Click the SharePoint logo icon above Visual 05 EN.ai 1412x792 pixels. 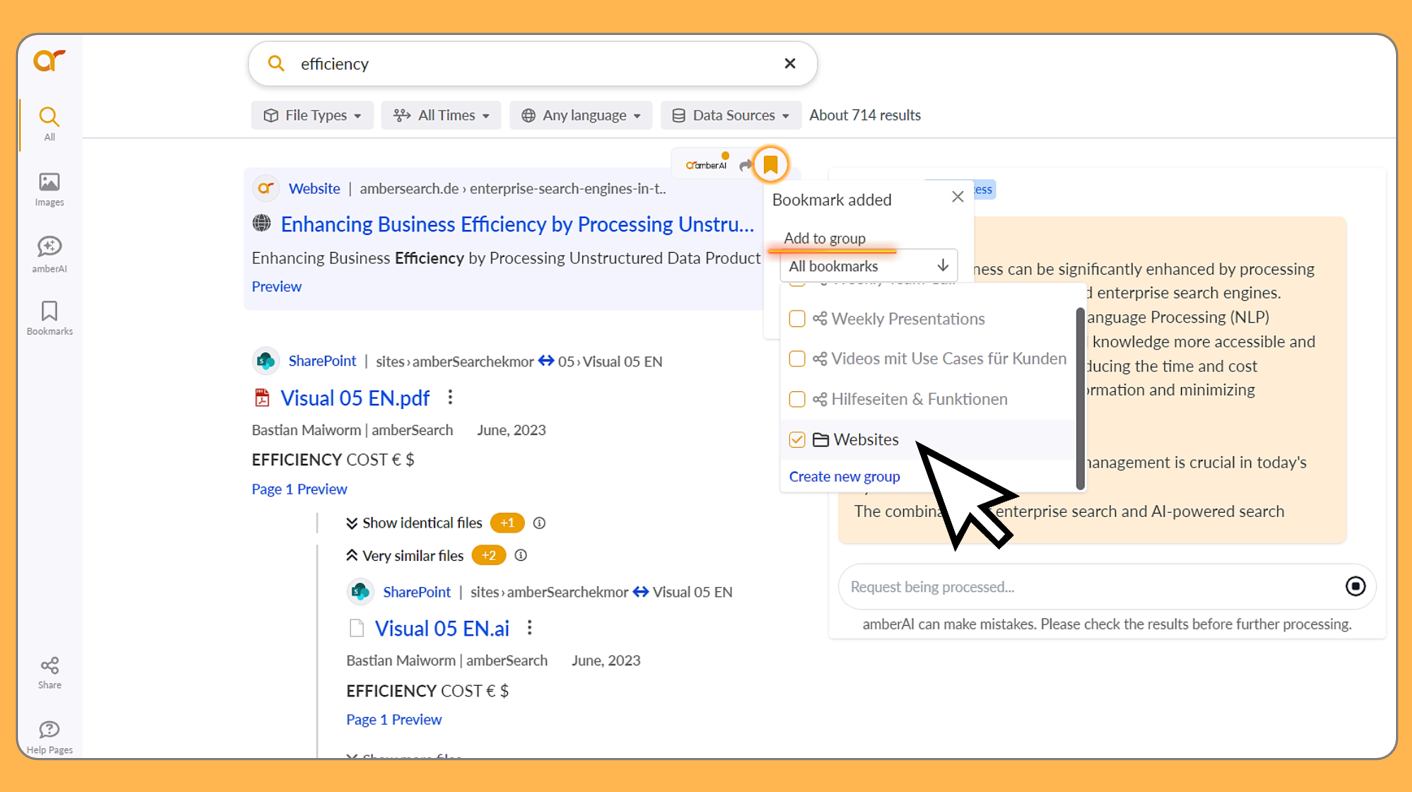360,592
